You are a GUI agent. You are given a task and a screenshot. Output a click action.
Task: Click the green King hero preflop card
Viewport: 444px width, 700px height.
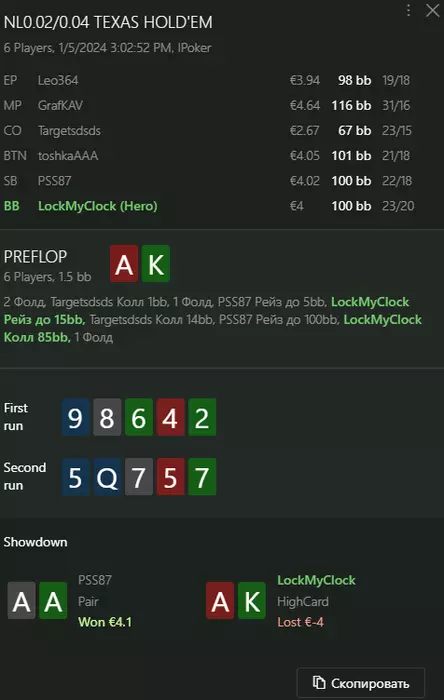coord(156,263)
